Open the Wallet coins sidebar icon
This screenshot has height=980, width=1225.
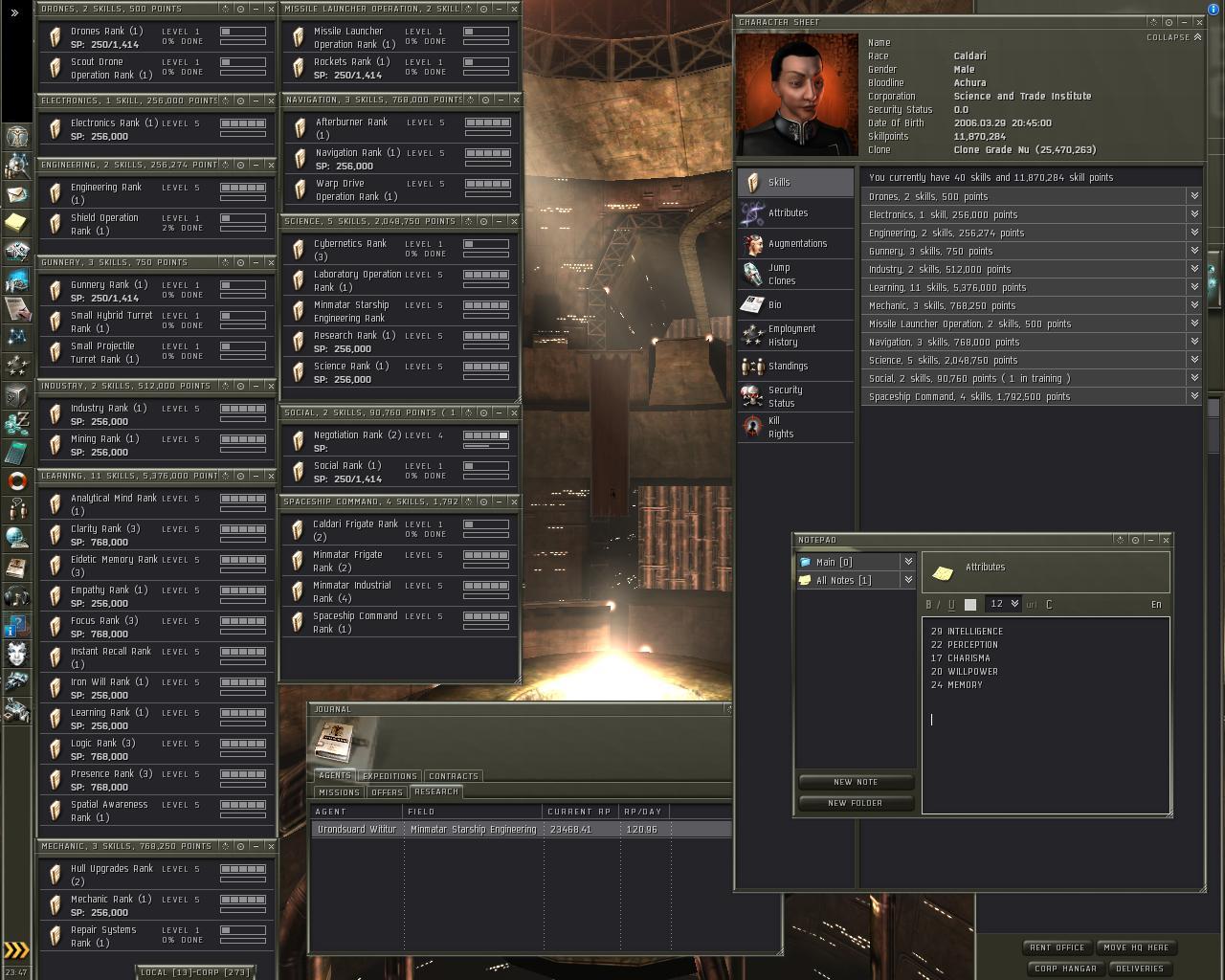pyautogui.click(x=16, y=423)
